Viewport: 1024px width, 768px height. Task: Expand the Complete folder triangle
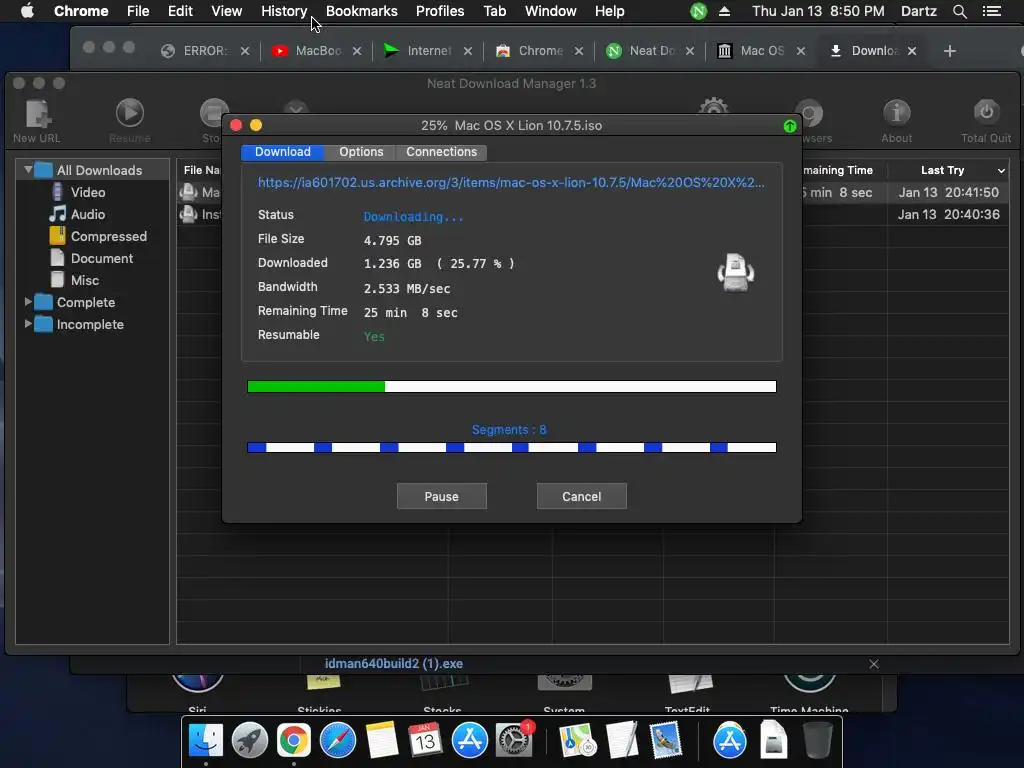coord(28,302)
